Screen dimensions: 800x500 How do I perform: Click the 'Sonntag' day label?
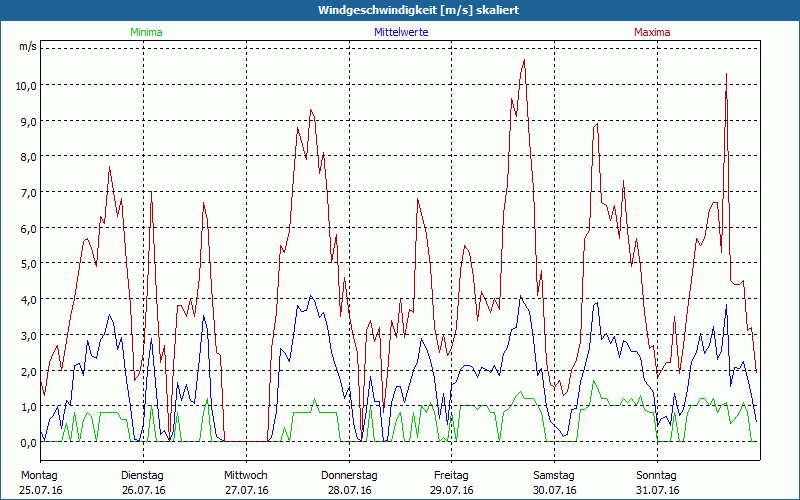[657, 476]
